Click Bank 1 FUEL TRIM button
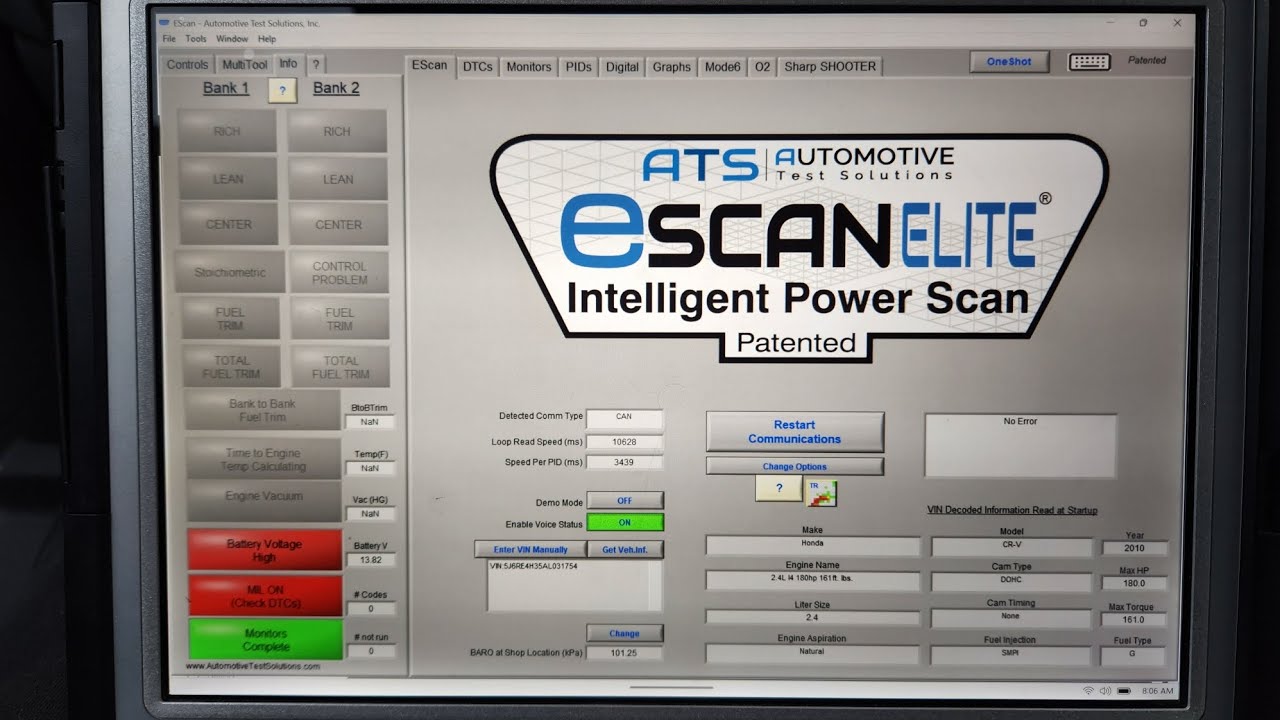 231,319
